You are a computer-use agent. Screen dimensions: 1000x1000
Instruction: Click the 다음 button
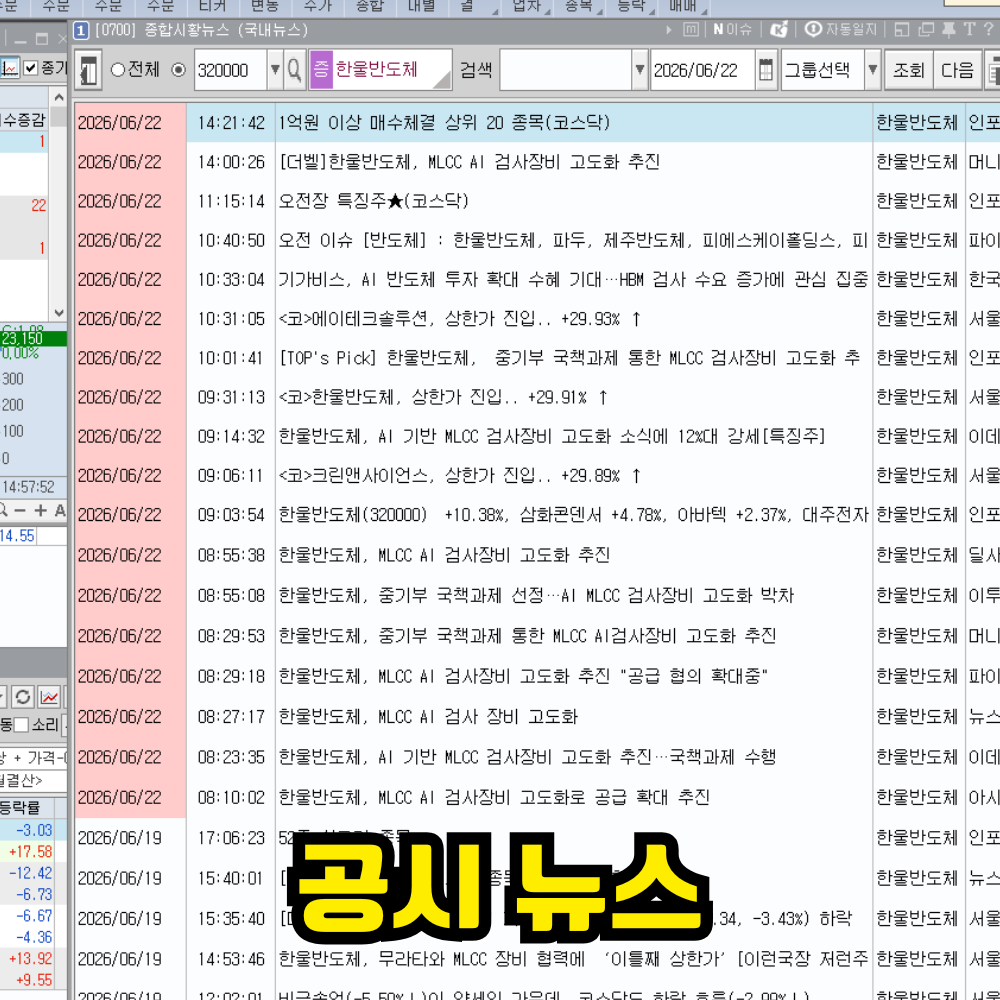(x=957, y=70)
